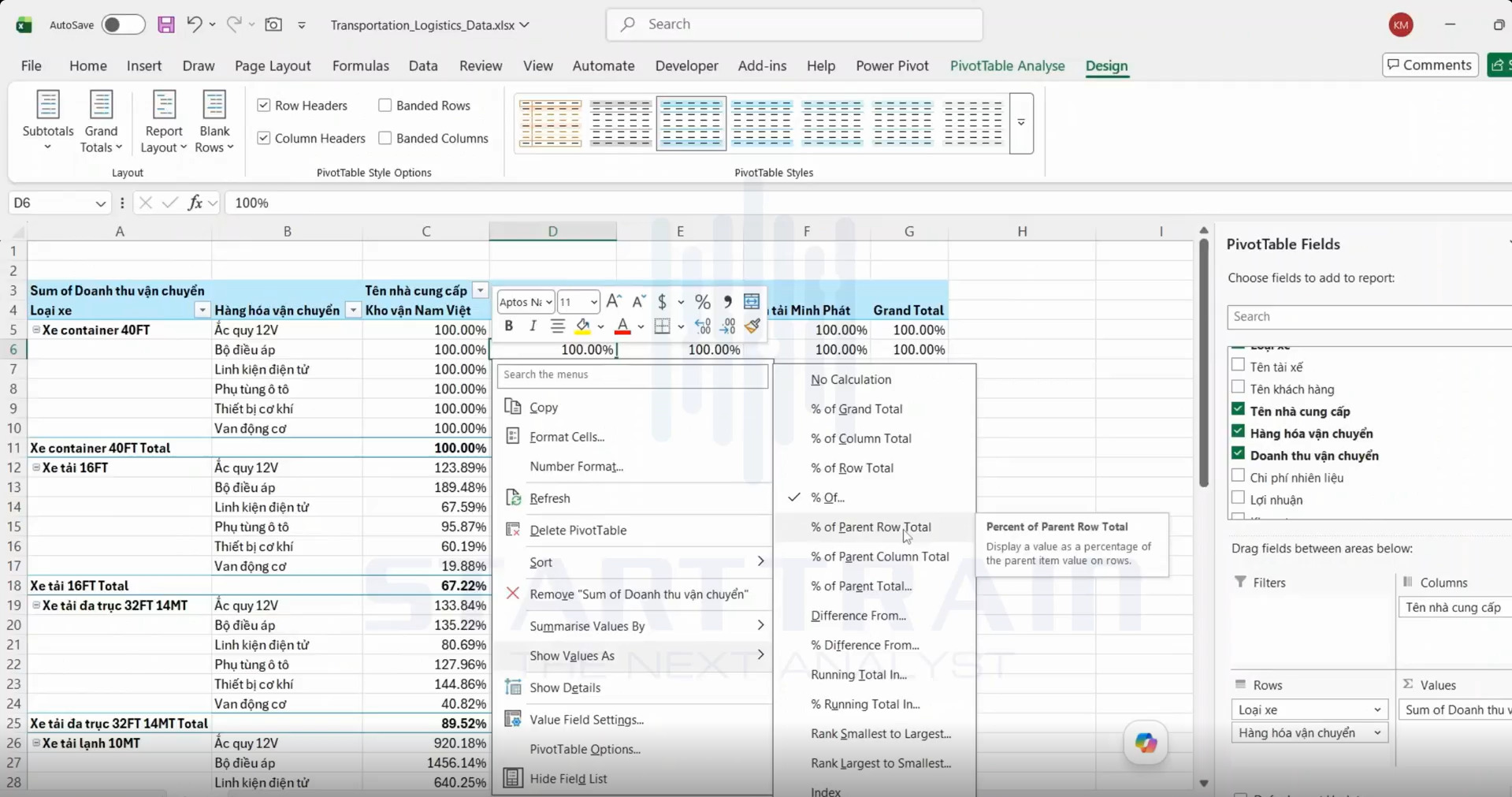Image resolution: width=1512 pixels, height=797 pixels.
Task: Undo the last action
Action: (x=194, y=24)
